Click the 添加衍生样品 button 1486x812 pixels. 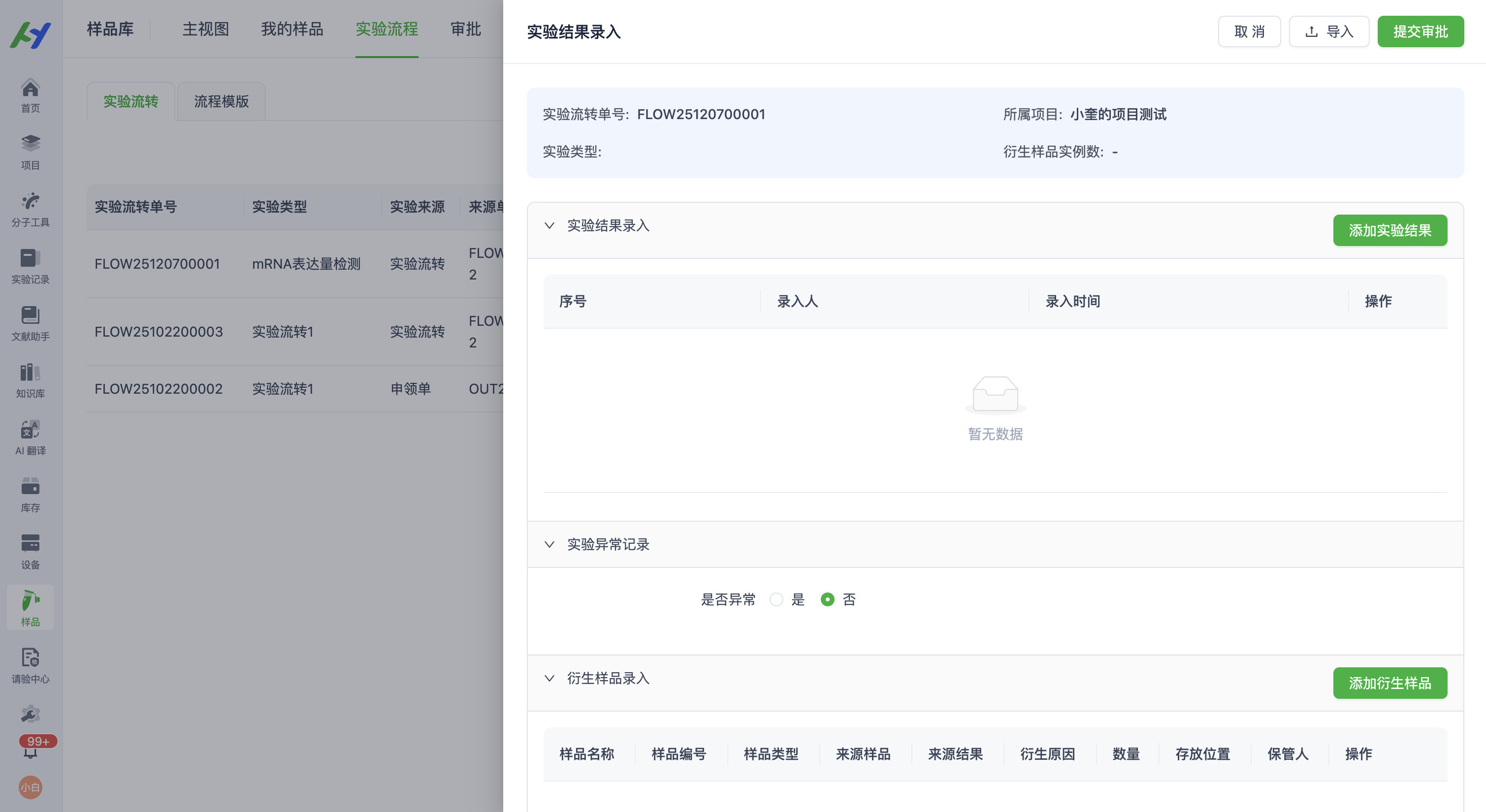pos(1390,684)
